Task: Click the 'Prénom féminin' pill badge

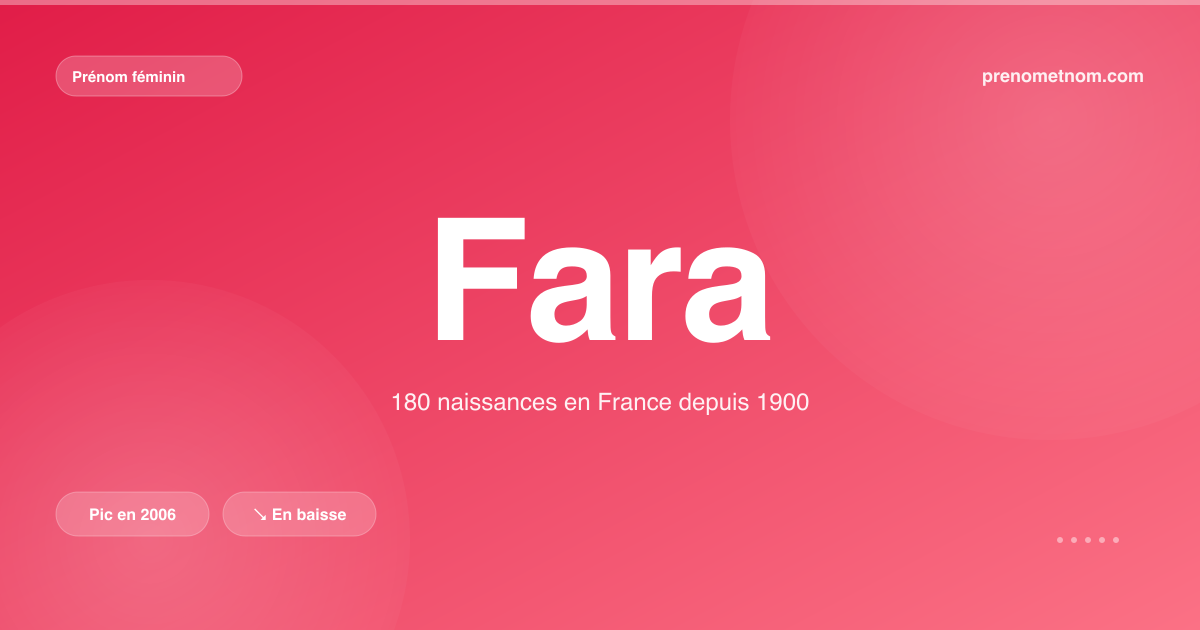Action: click(149, 76)
